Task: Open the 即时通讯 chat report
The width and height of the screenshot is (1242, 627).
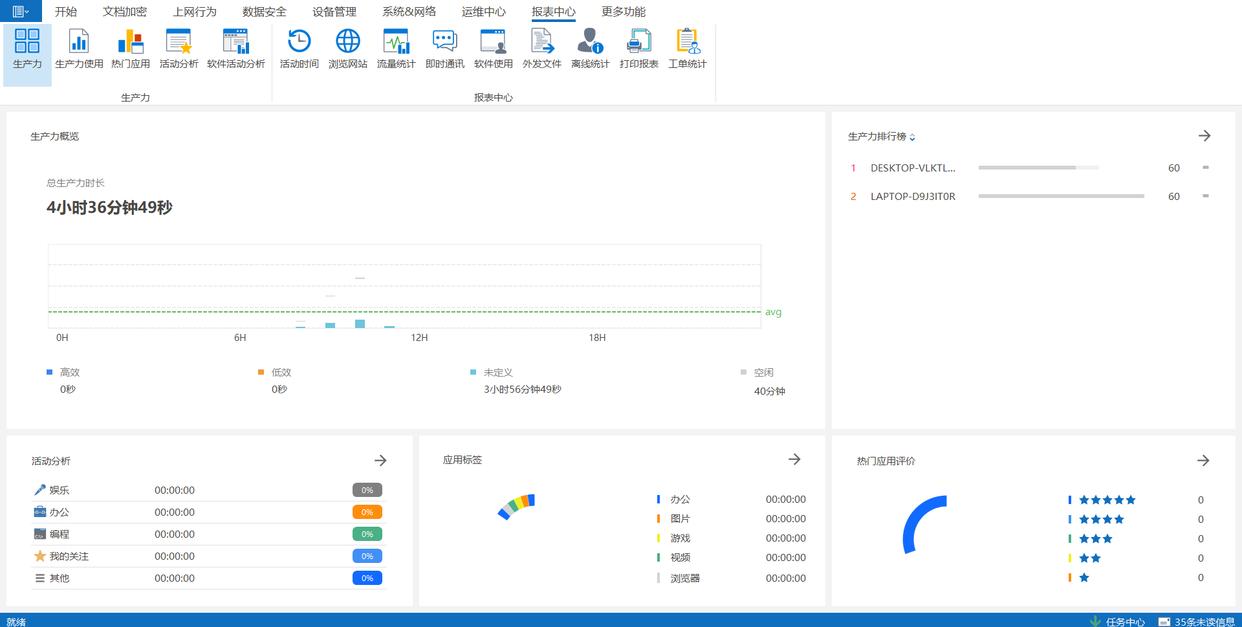Action: point(445,48)
